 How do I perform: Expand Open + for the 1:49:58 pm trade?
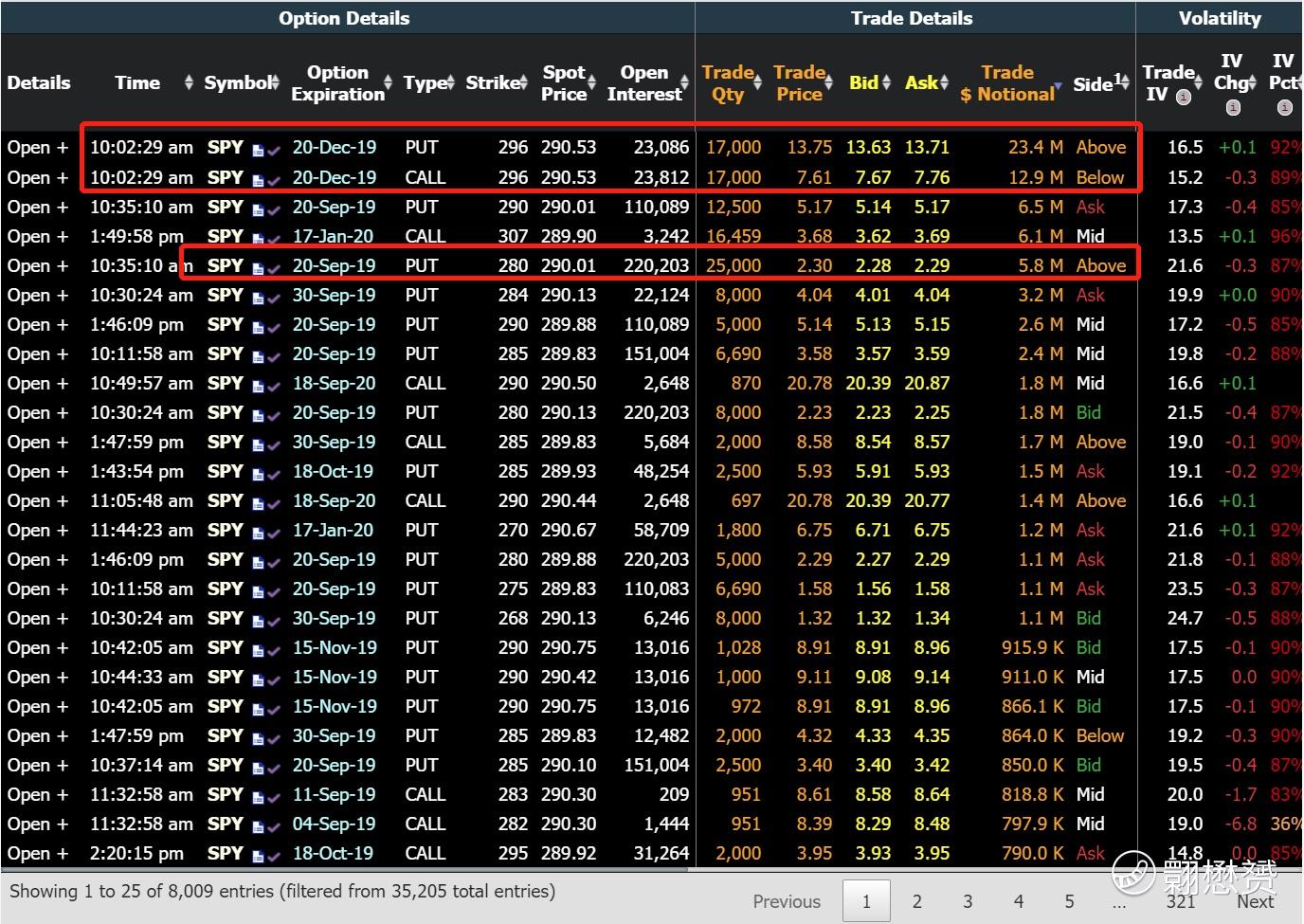(38, 236)
